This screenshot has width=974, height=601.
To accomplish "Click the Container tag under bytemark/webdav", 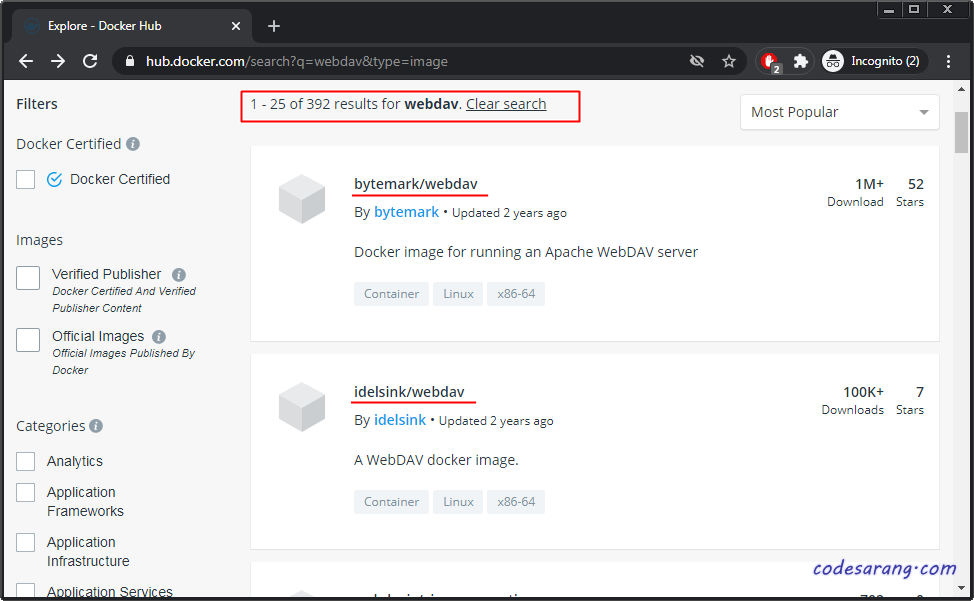I will 391,294.
